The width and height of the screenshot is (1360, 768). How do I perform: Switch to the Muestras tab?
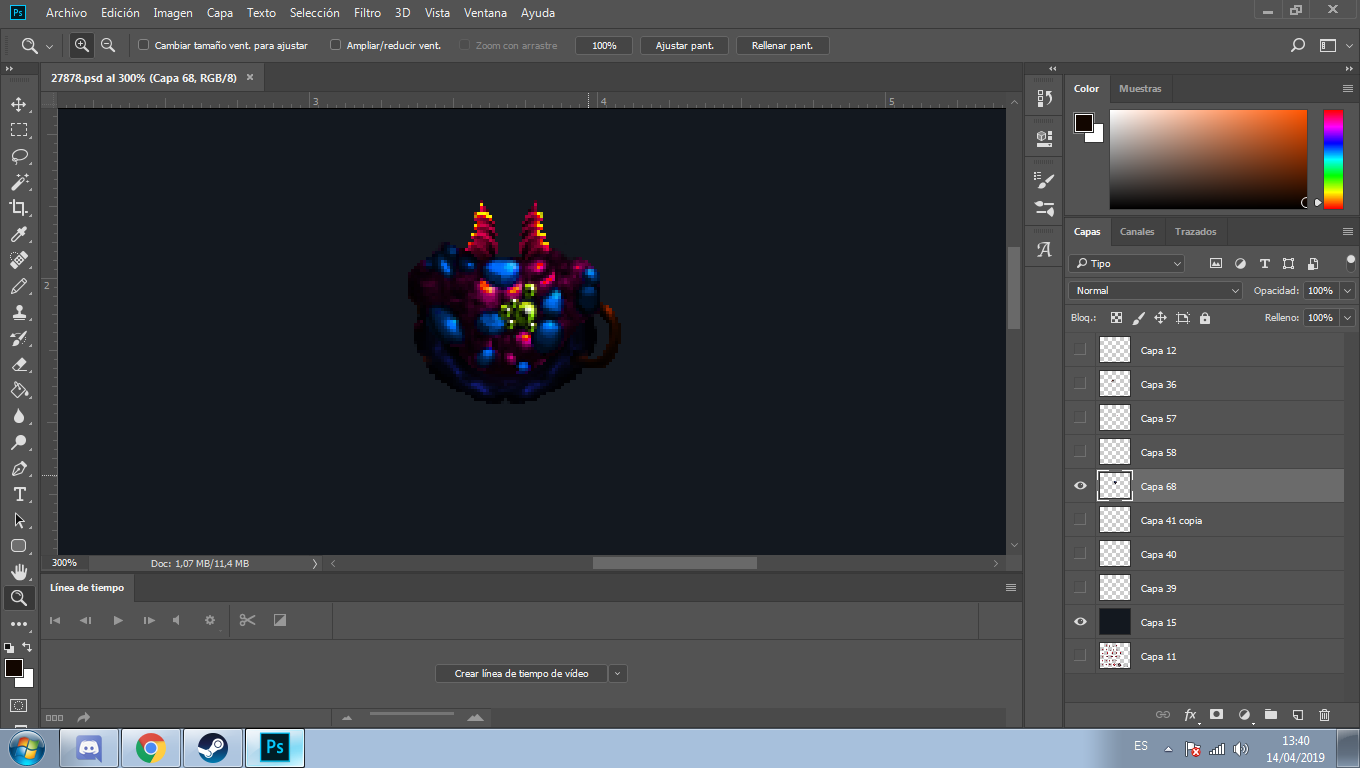click(1140, 89)
